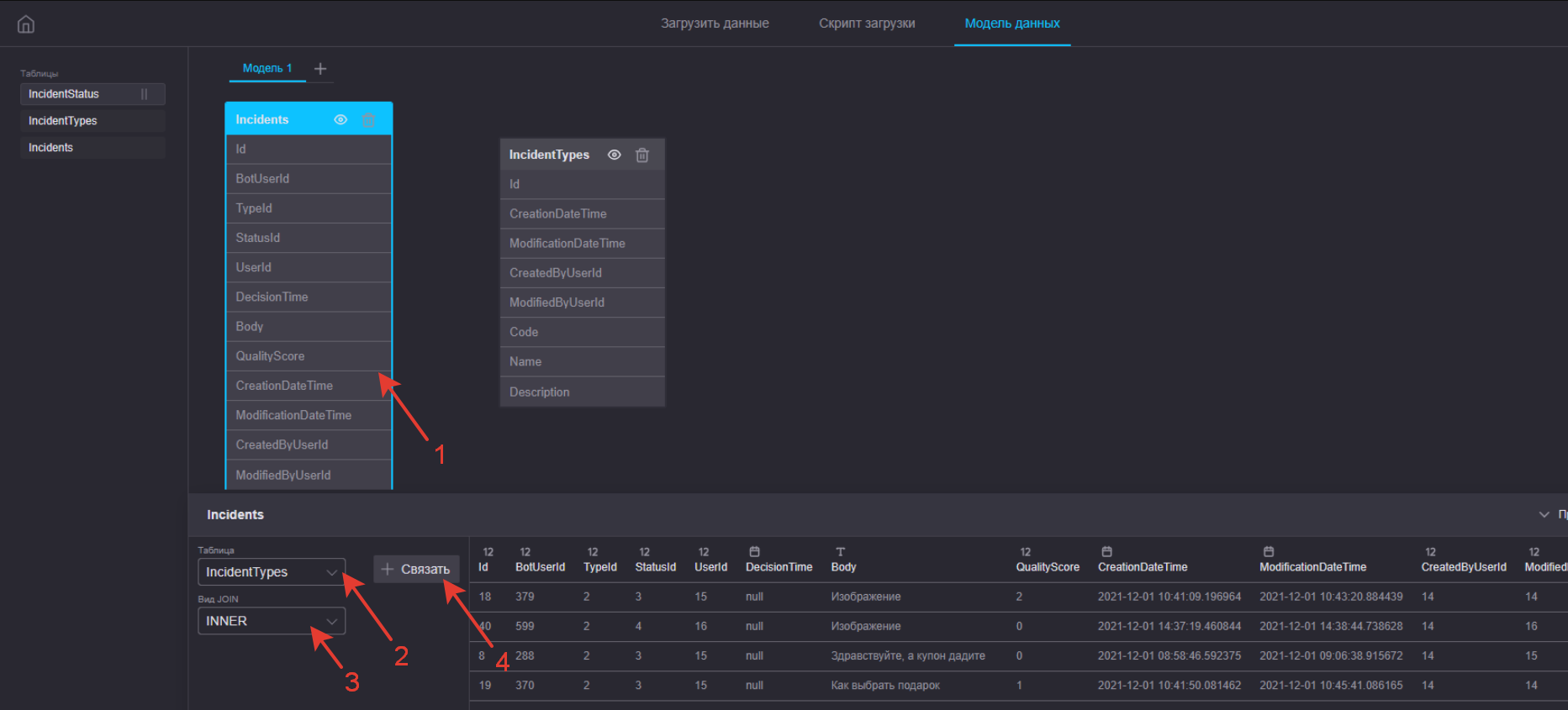The image size is (1568, 710).
Task: Click the TypeId column header in preview
Action: pyautogui.click(x=600, y=567)
